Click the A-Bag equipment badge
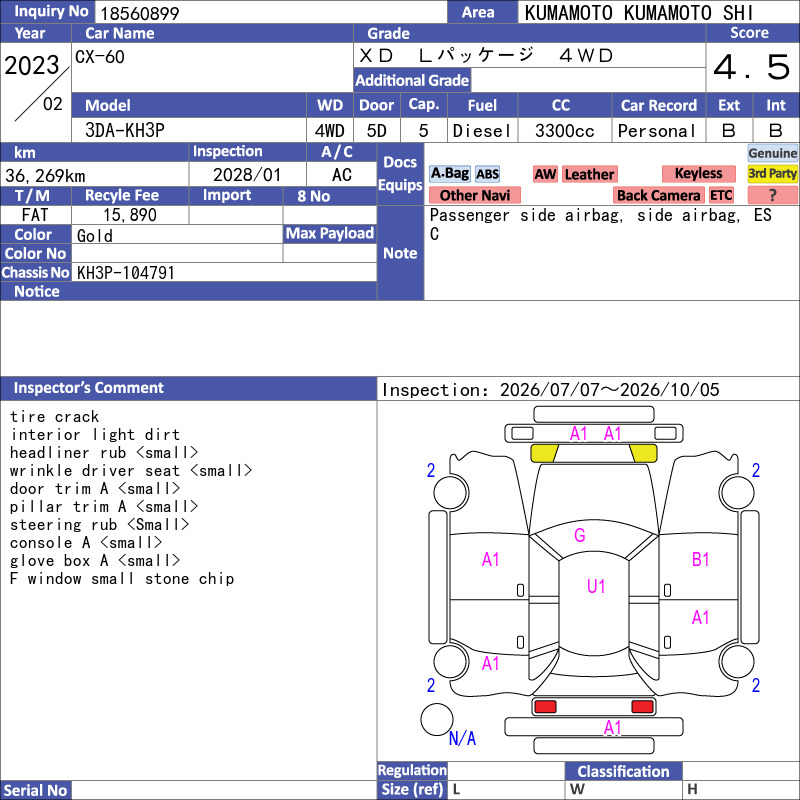The height and width of the screenshot is (800, 800). tap(449, 173)
